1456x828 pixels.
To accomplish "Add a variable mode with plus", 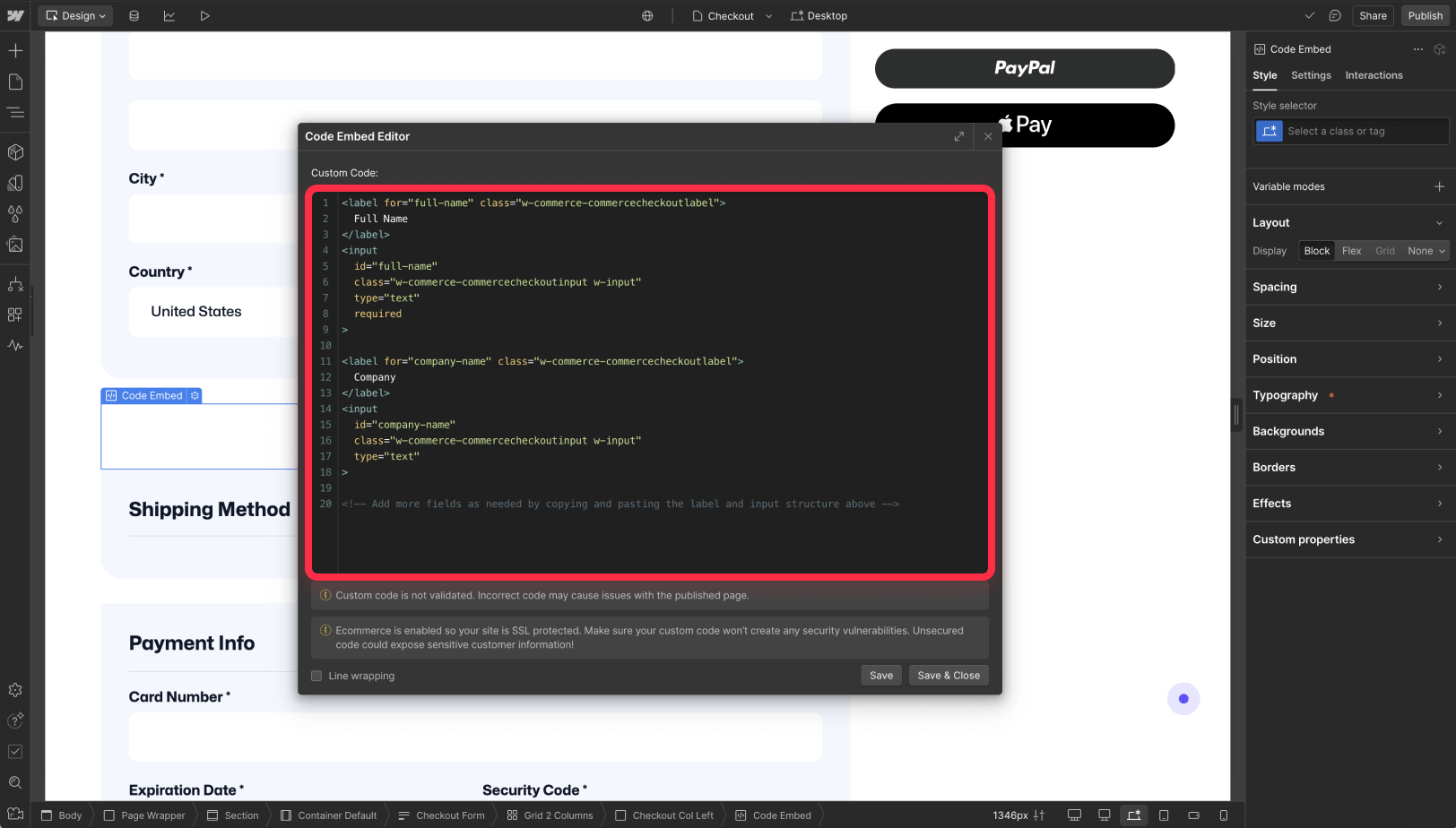I will coord(1439,186).
